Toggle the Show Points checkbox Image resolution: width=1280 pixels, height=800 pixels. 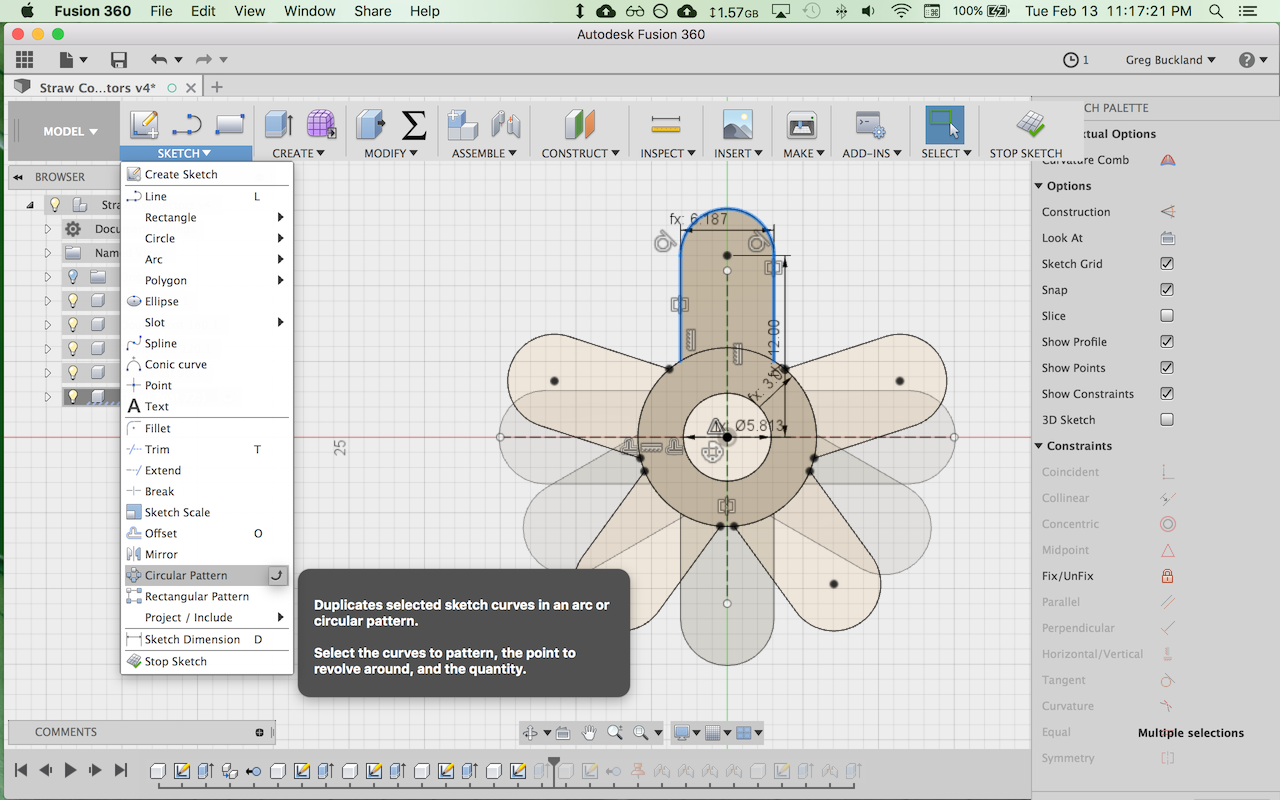[x=1167, y=368]
